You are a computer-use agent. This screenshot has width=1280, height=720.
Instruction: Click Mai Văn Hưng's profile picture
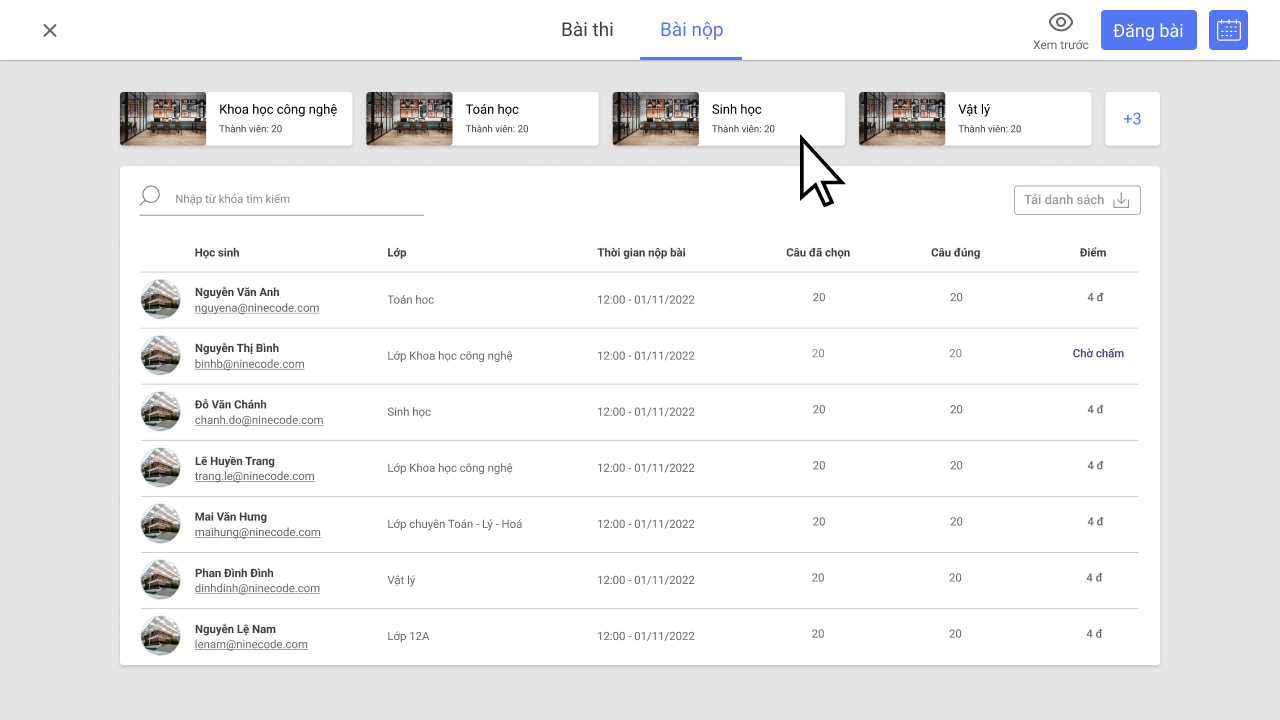click(161, 523)
